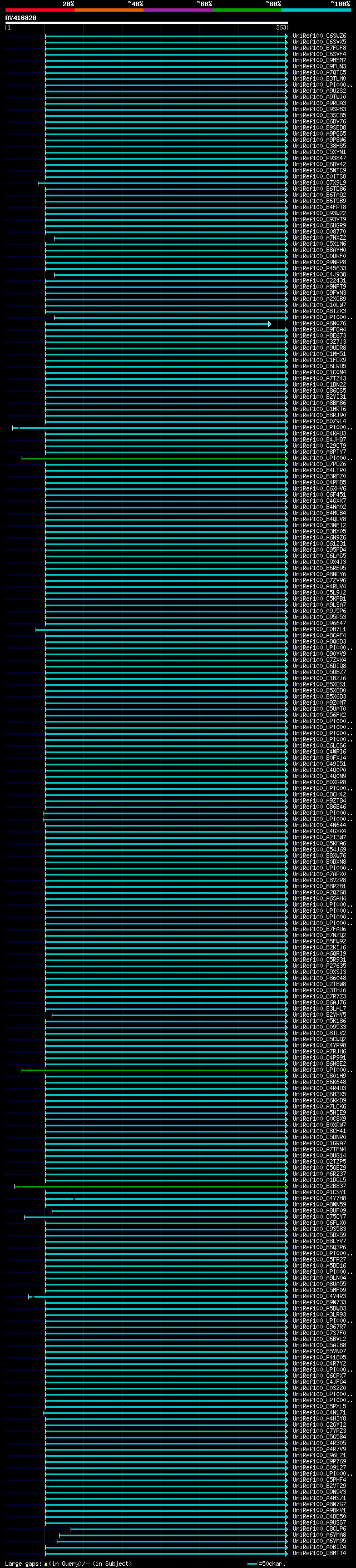
Task: Click hit label UniRef100_Q9SPB3
Action: coord(319,110)
